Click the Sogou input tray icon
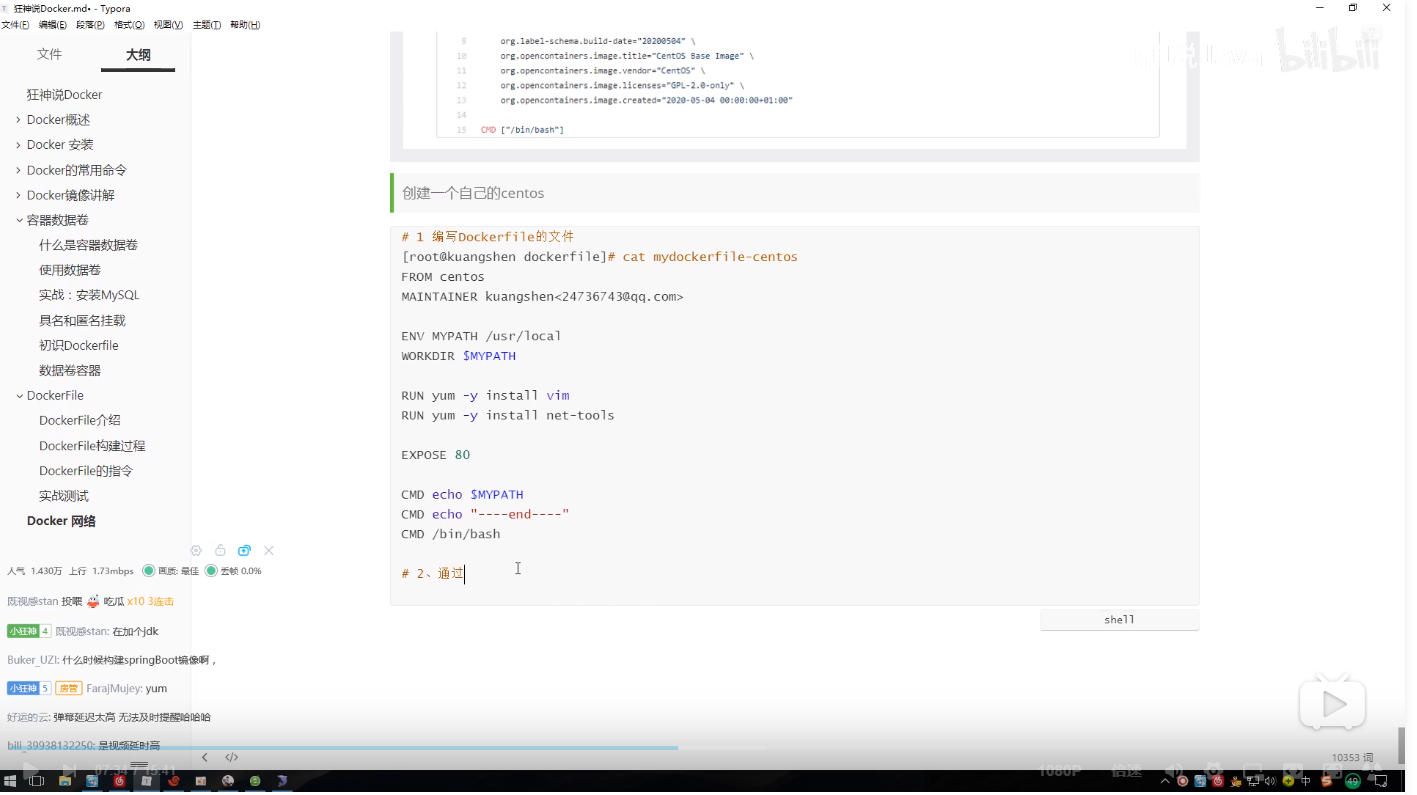The height and width of the screenshot is (795, 1417). (1326, 781)
